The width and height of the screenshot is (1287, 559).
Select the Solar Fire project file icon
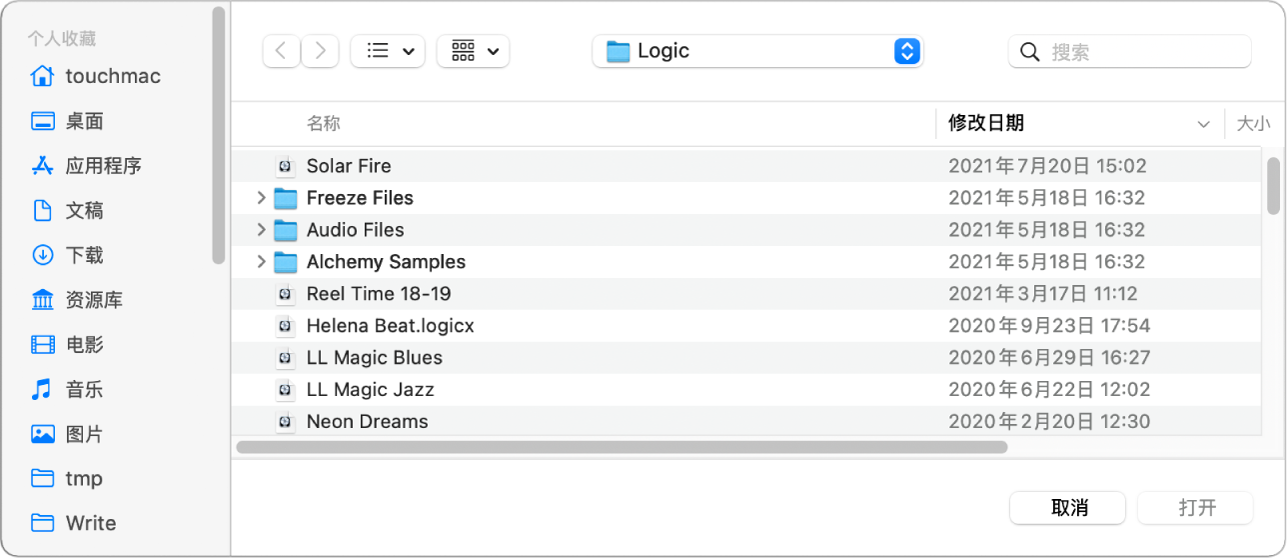(286, 166)
